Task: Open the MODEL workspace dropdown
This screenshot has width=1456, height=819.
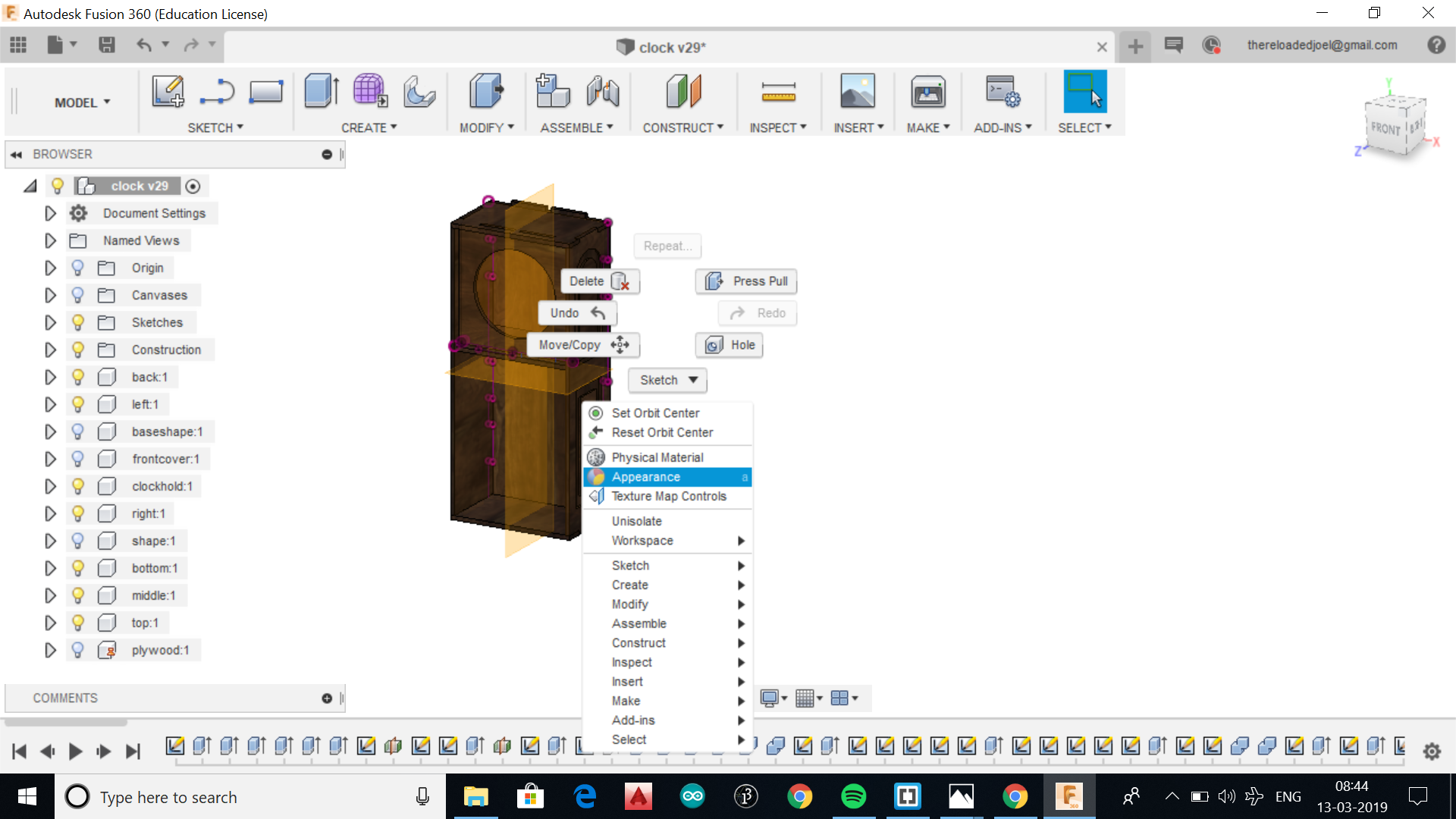Action: click(82, 102)
